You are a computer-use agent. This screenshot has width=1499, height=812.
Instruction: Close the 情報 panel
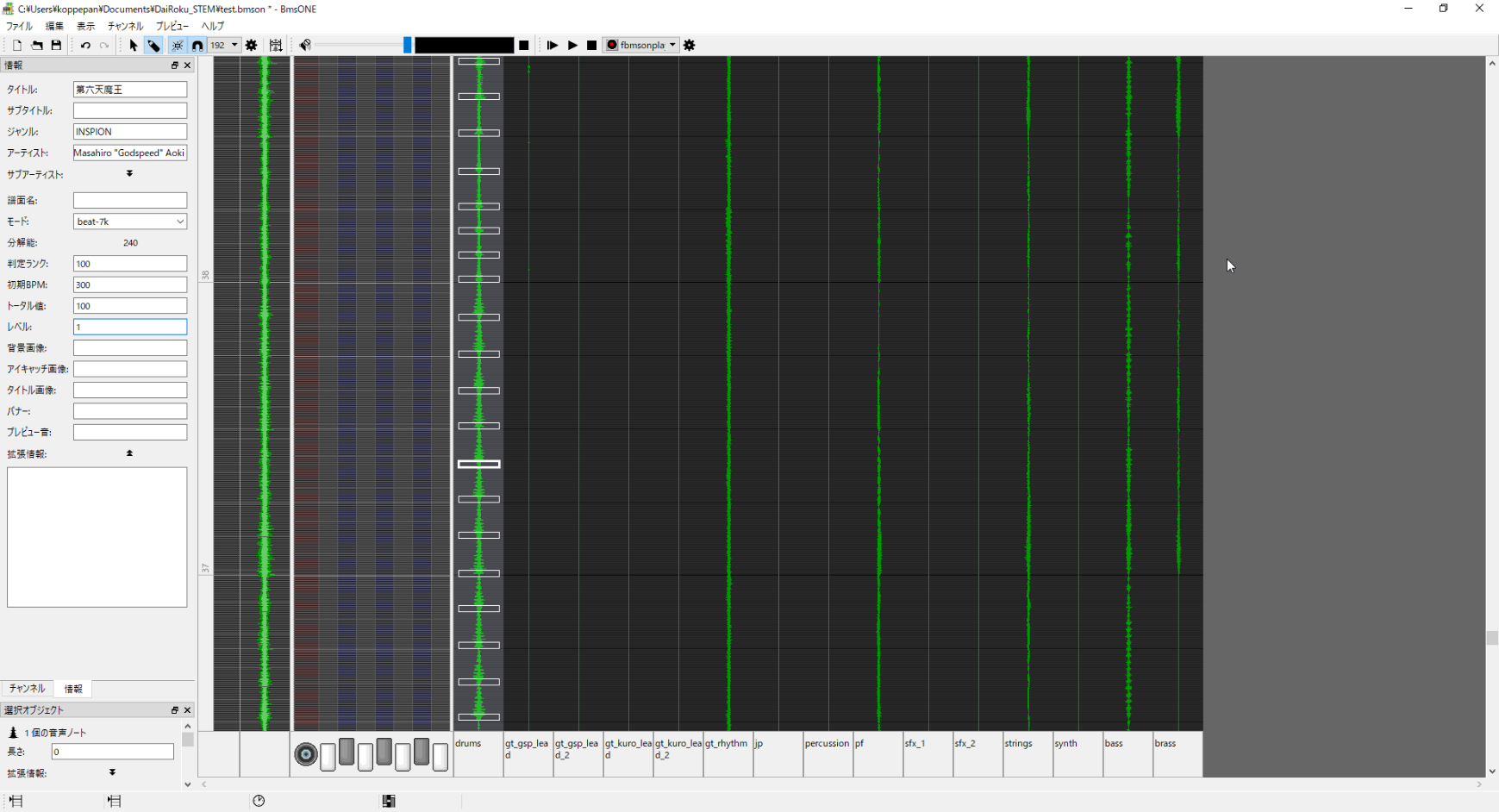coord(188,66)
